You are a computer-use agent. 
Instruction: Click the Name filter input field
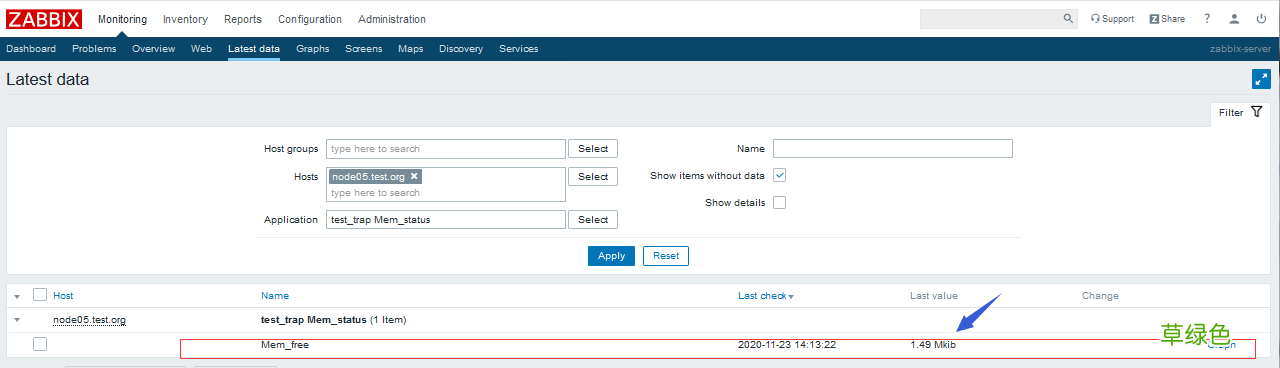(893, 148)
